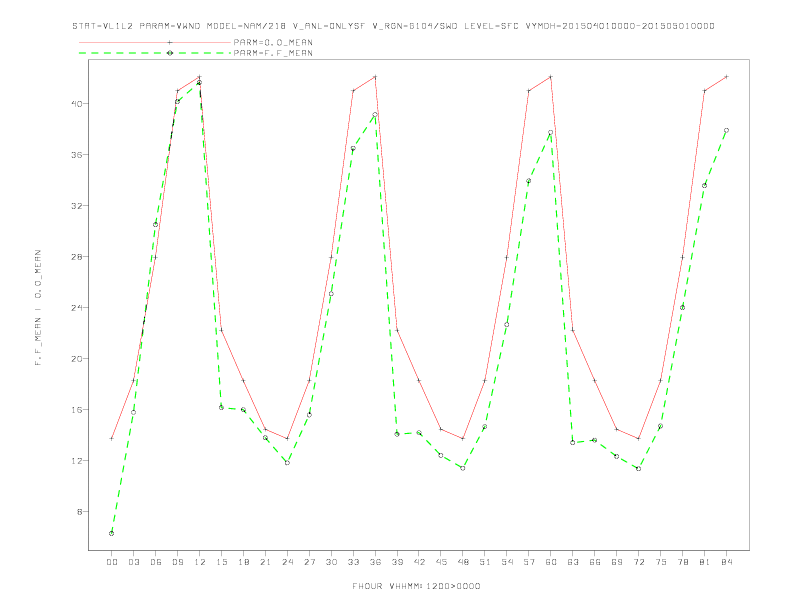This screenshot has height=612, width=792.
Task: Click x-axis tick label 15
Action: (x=221, y=562)
